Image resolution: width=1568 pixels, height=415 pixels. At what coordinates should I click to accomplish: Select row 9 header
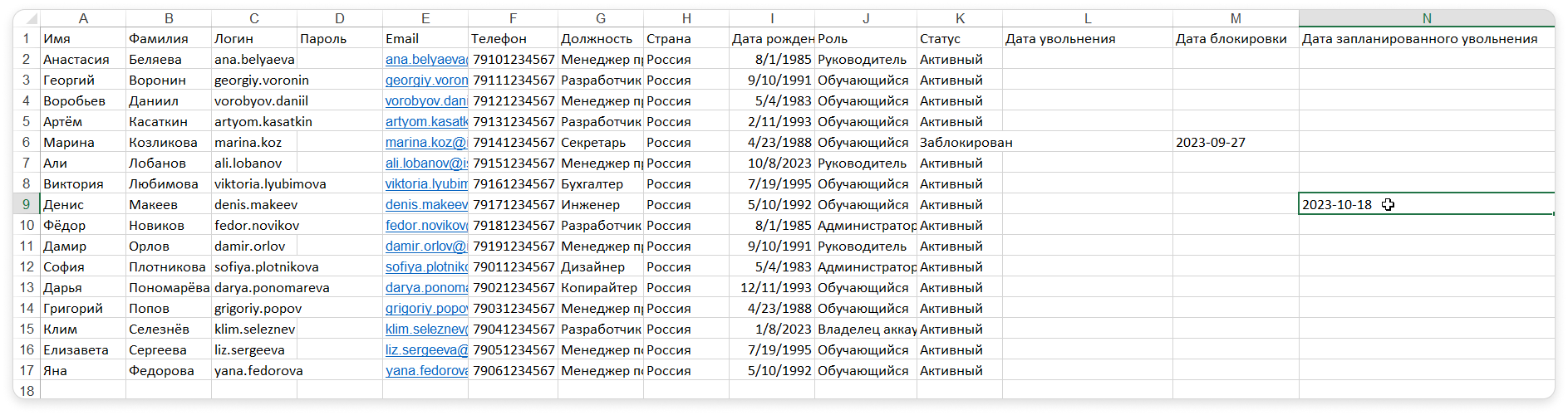[27, 204]
